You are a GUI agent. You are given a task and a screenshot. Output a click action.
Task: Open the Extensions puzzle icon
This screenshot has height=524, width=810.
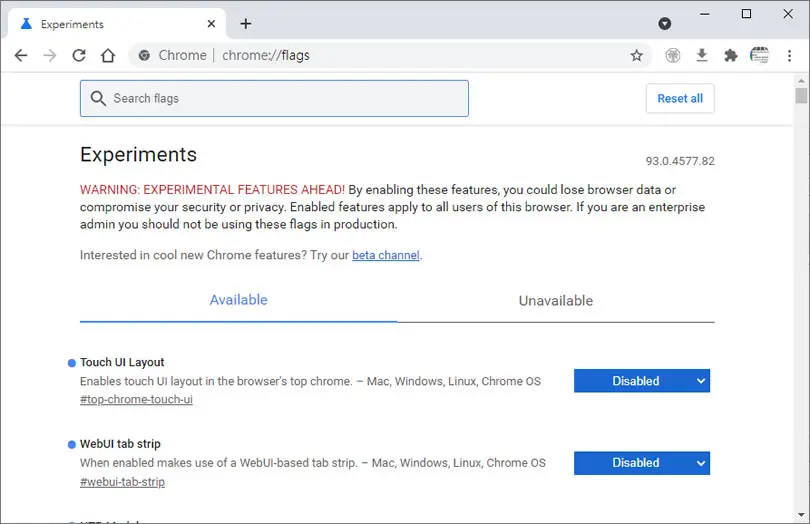[730, 55]
